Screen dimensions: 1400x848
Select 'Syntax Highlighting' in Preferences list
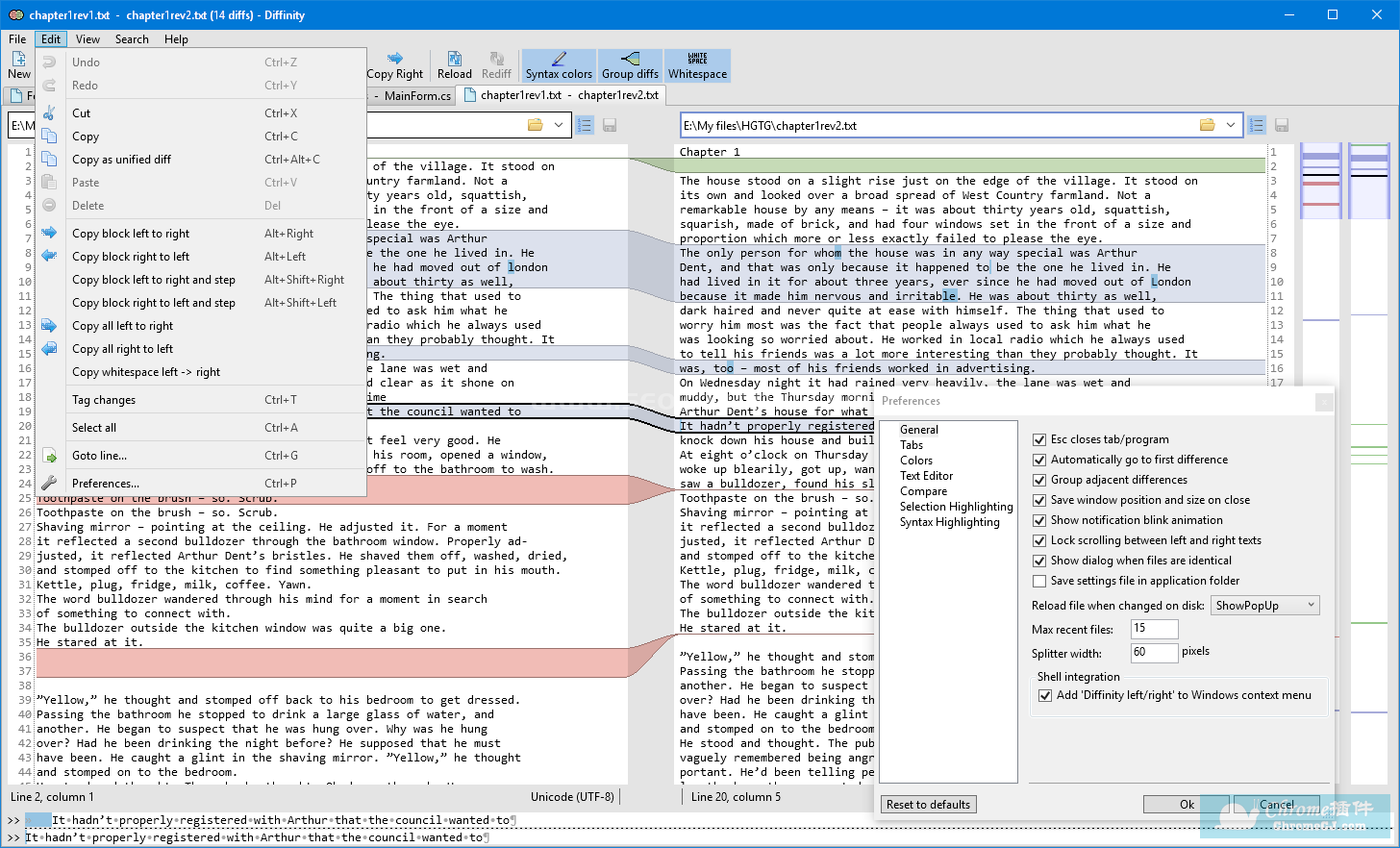pyautogui.click(x=949, y=522)
